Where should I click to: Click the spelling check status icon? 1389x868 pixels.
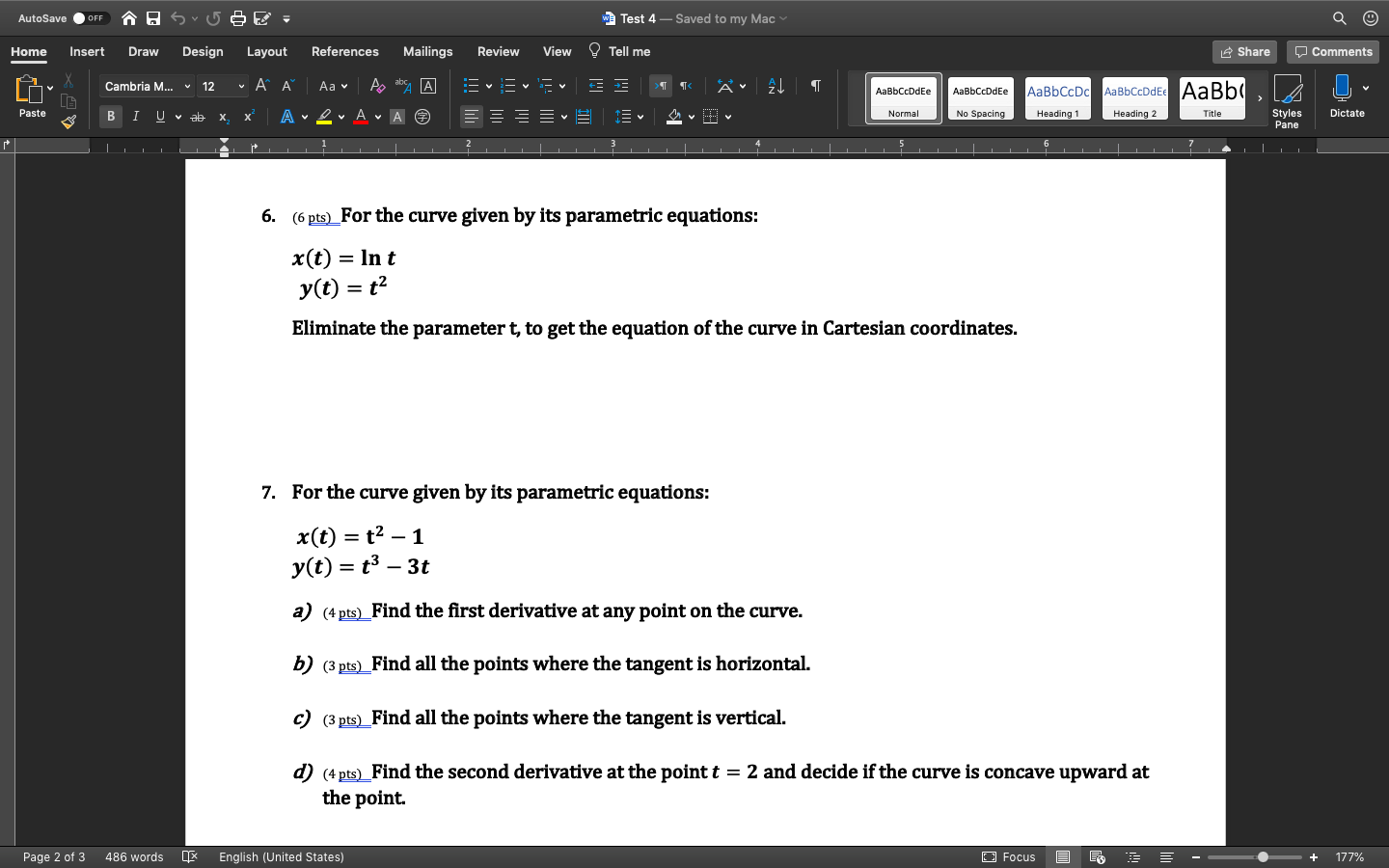pos(190,856)
